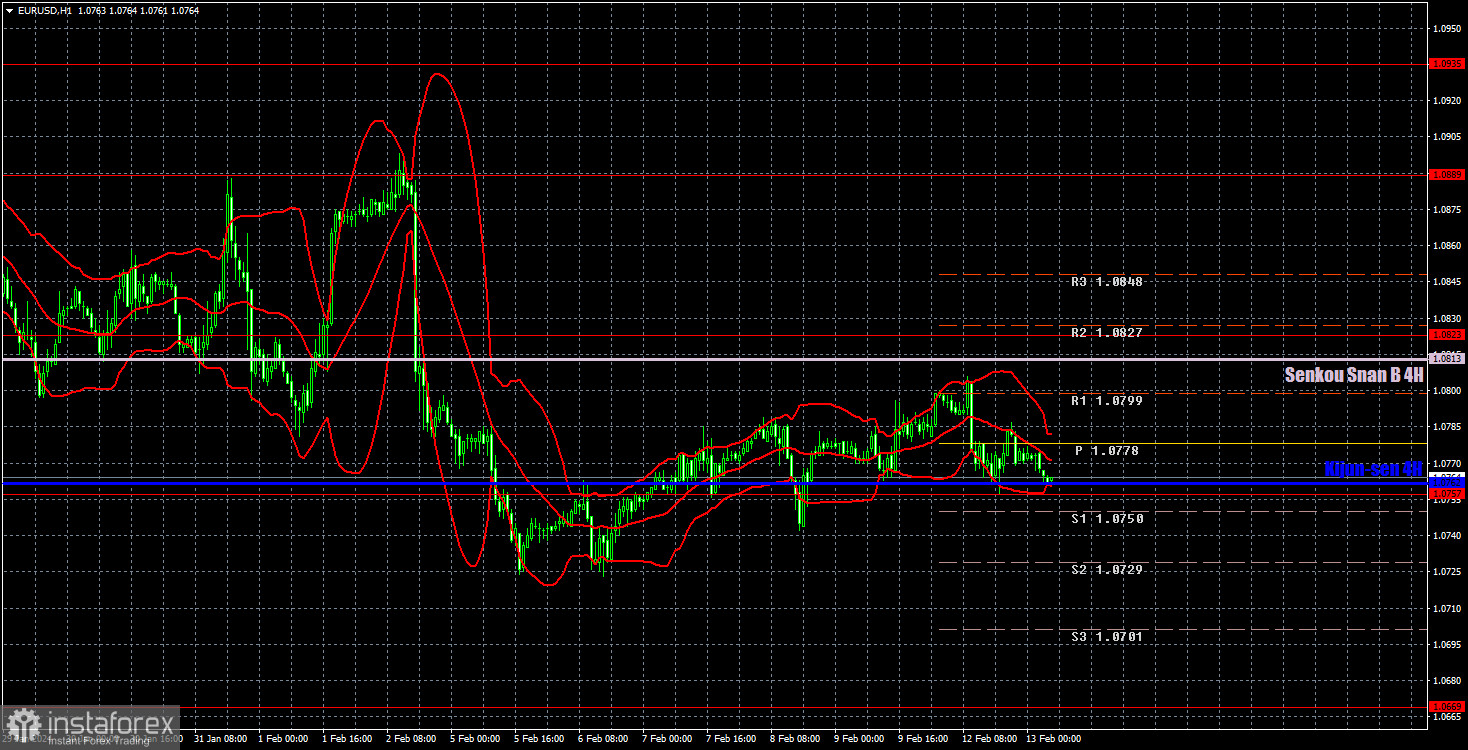
Task: Click the 1 Feb 16:00 time label
Action: [345, 739]
